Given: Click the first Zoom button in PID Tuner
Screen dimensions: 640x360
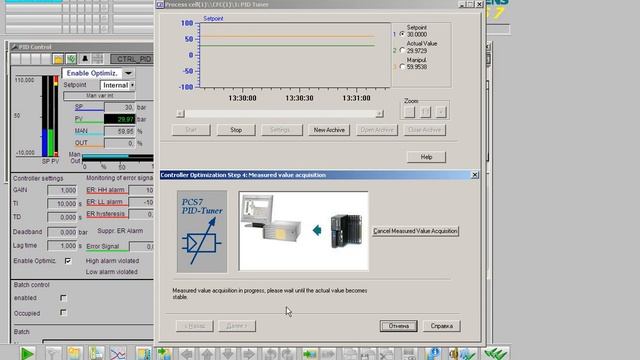Looking at the screenshot, I should click(x=410, y=112).
